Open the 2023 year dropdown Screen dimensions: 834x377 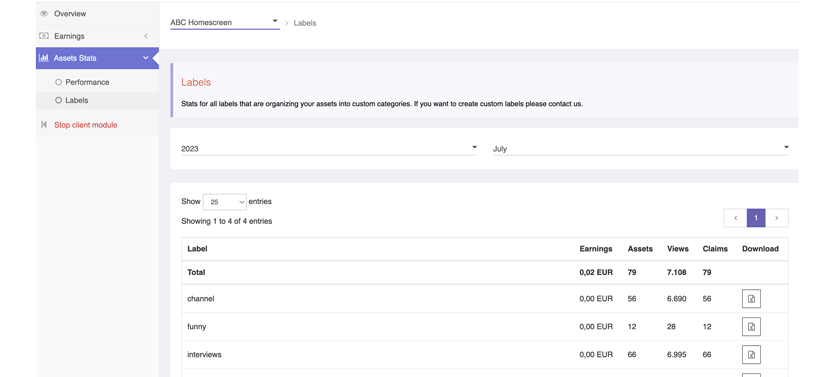click(x=329, y=149)
